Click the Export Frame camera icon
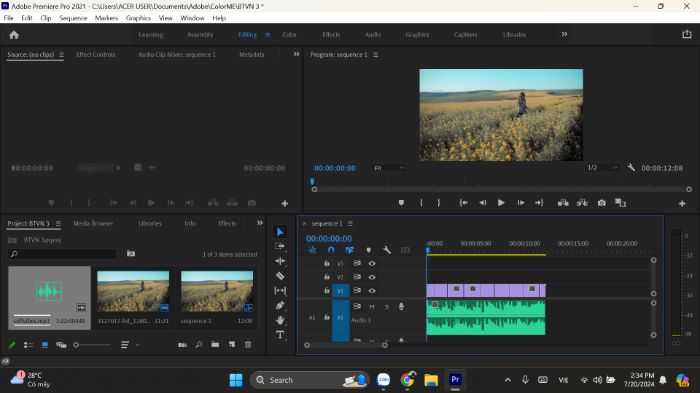700x393 pixels. coord(602,203)
